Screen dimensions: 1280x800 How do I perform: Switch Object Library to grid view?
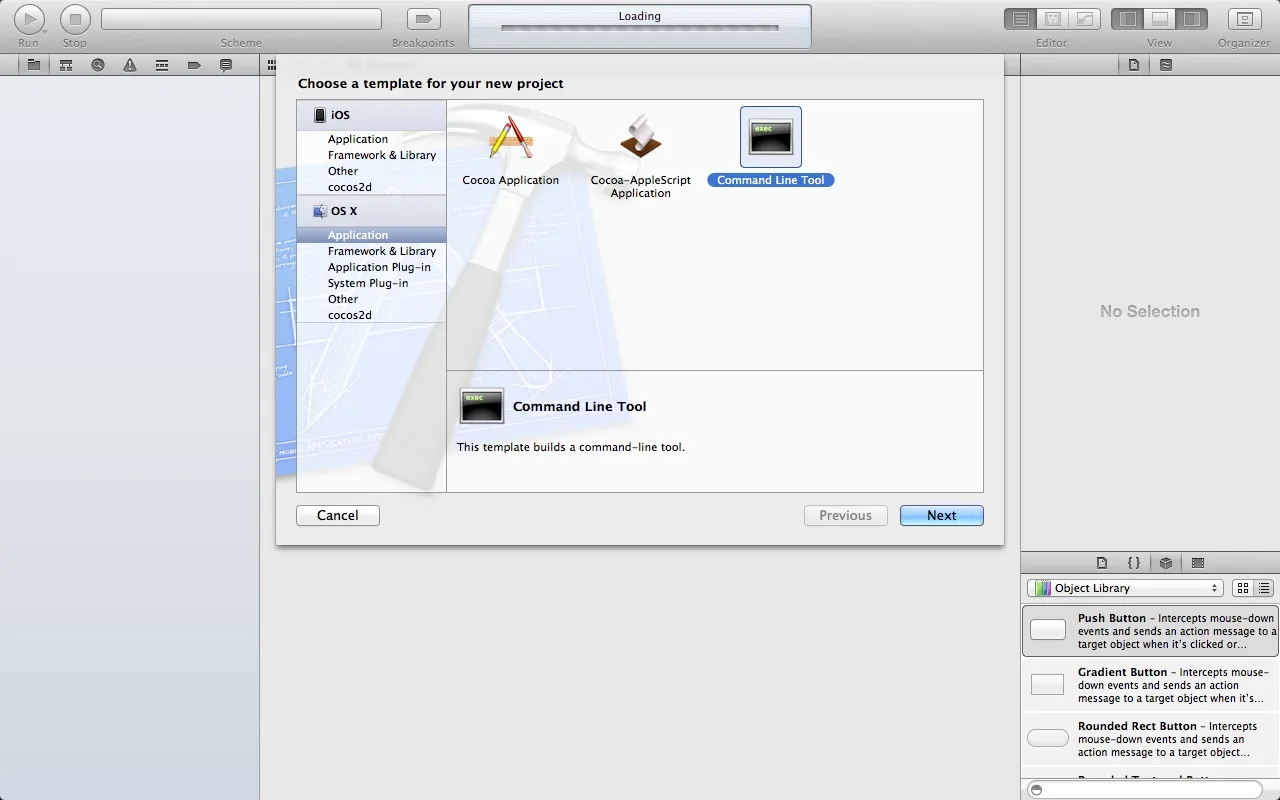tap(1242, 588)
